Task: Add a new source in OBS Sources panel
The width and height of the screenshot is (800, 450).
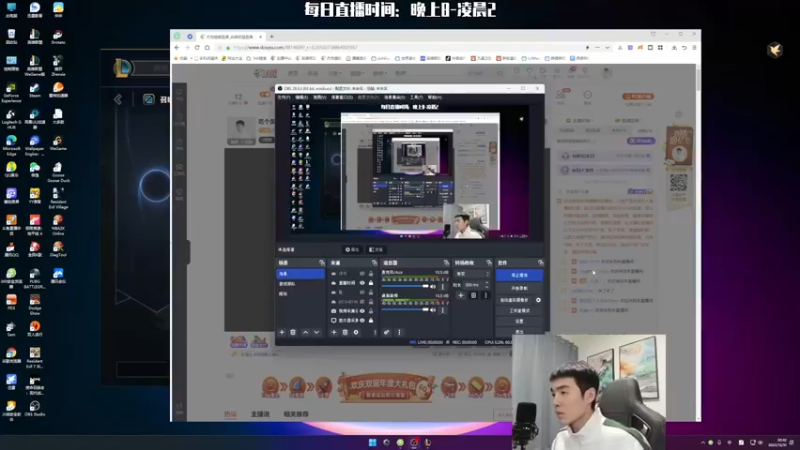Action: pos(334,332)
